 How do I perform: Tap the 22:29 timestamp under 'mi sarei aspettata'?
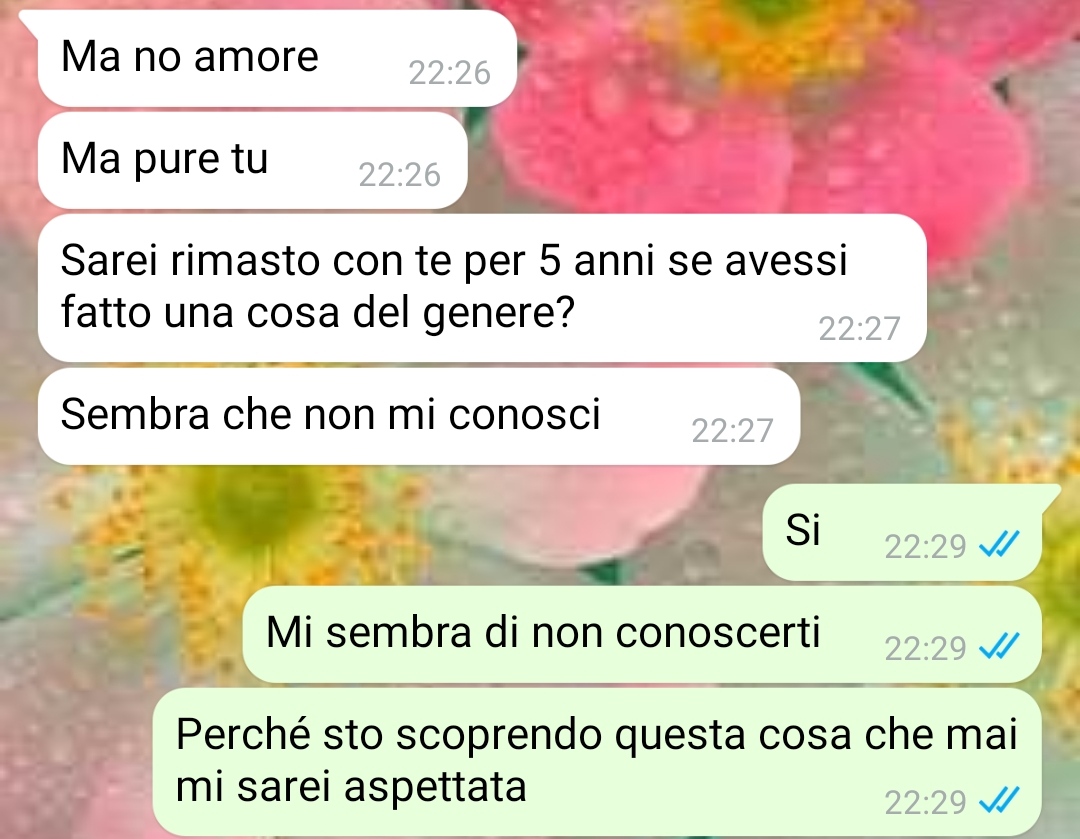(x=925, y=803)
